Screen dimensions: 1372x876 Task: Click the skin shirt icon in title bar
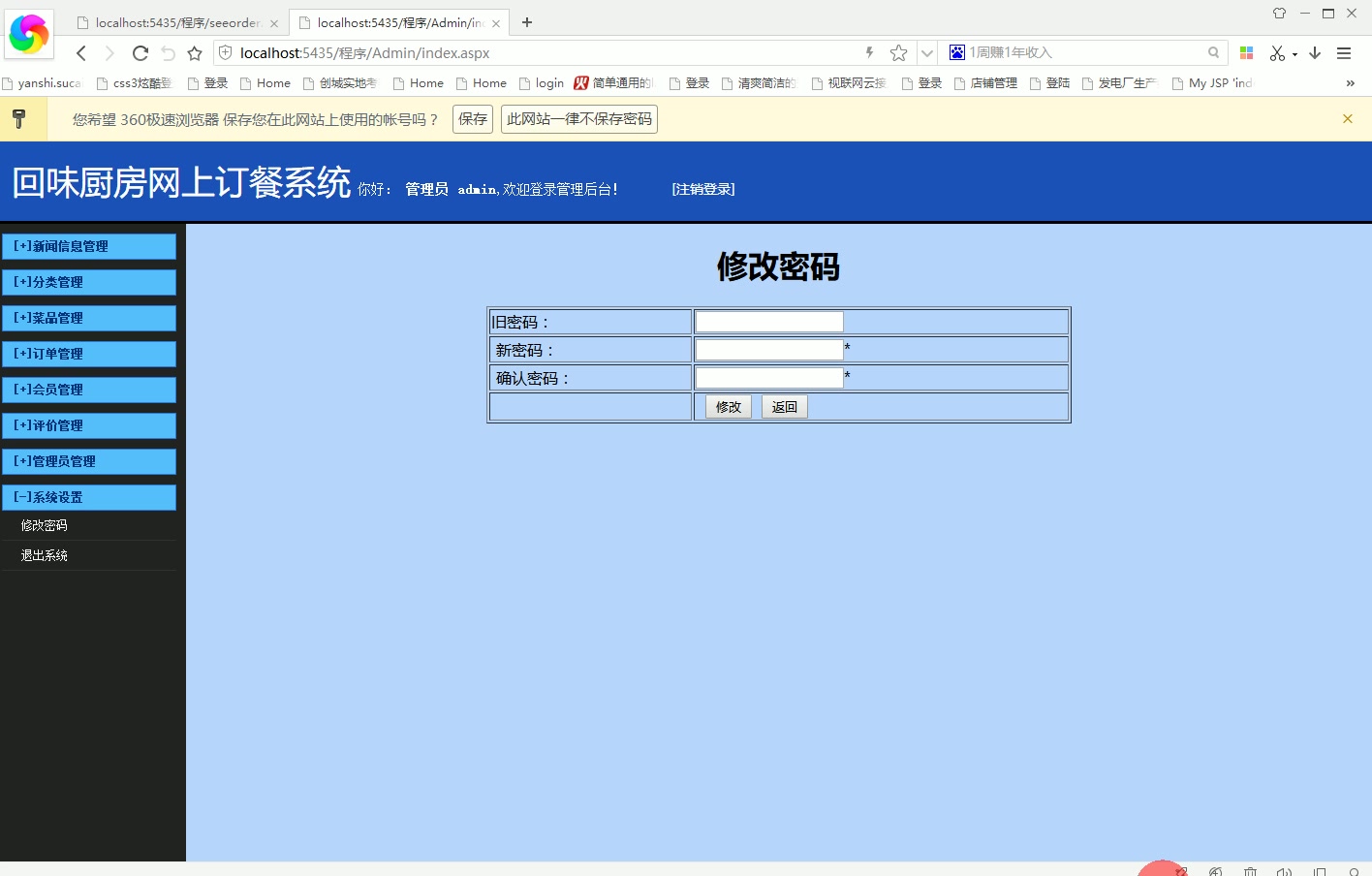(x=1279, y=14)
